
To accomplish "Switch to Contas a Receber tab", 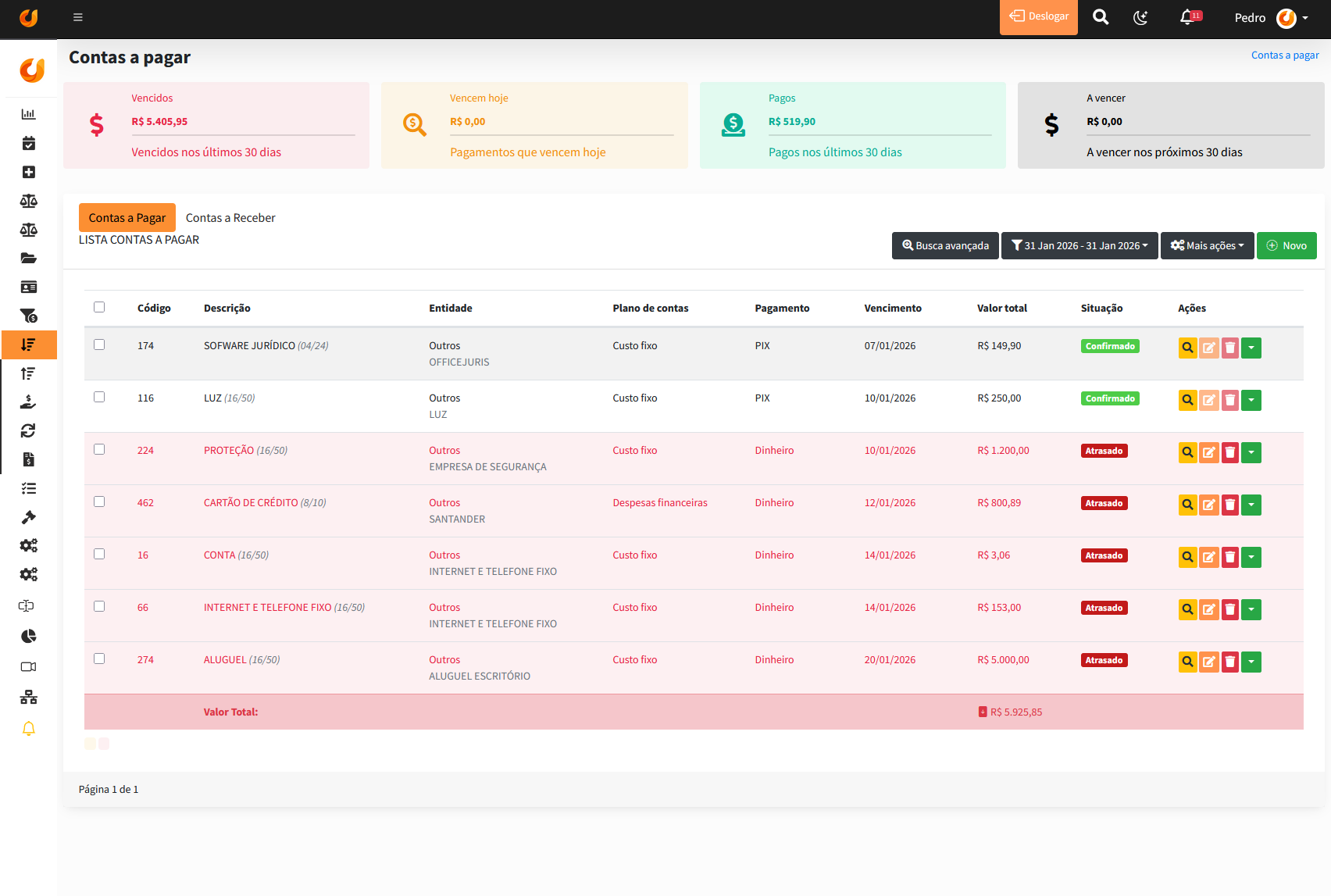I will click(x=230, y=218).
